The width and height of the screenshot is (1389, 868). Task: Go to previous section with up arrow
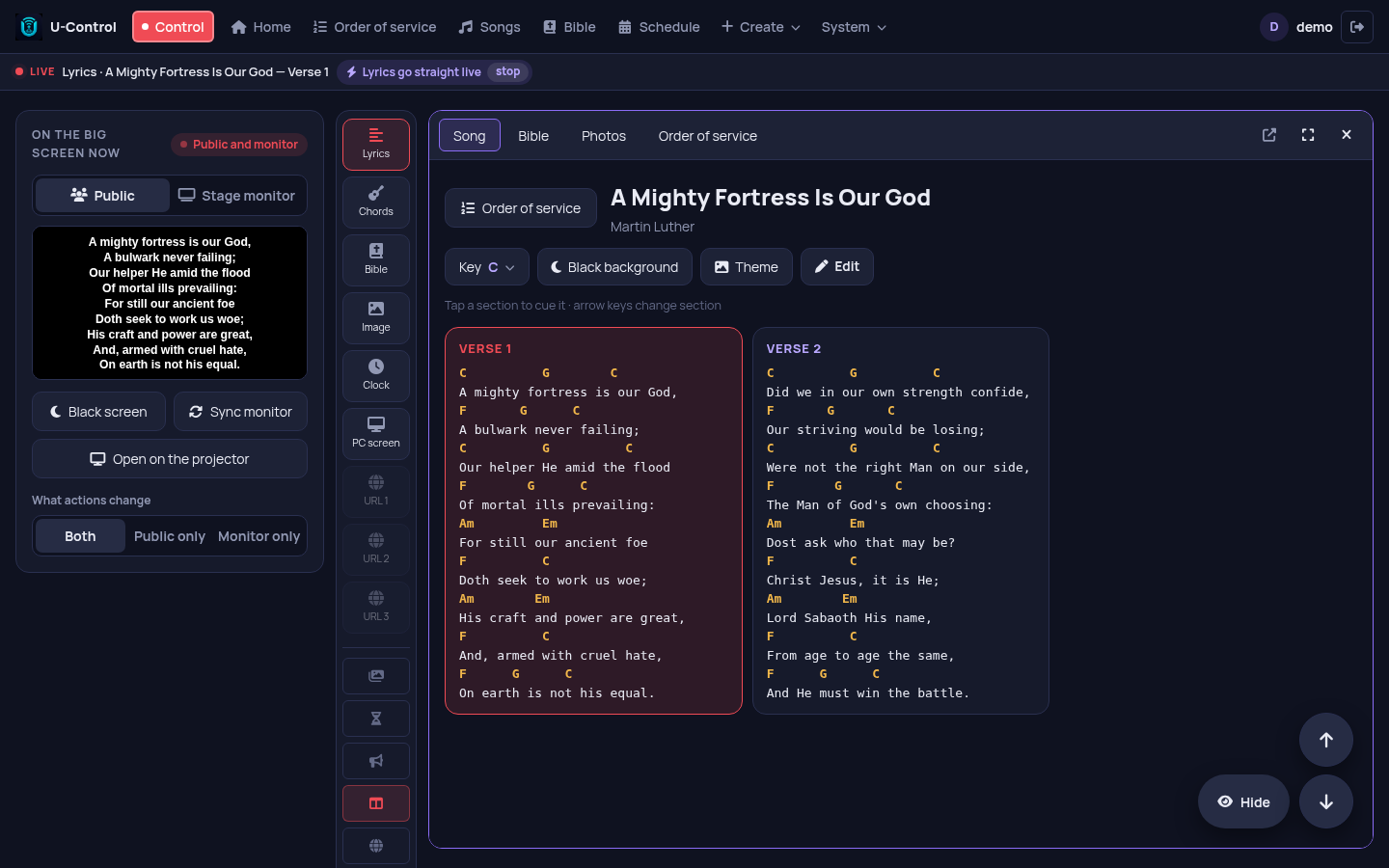[x=1326, y=740]
